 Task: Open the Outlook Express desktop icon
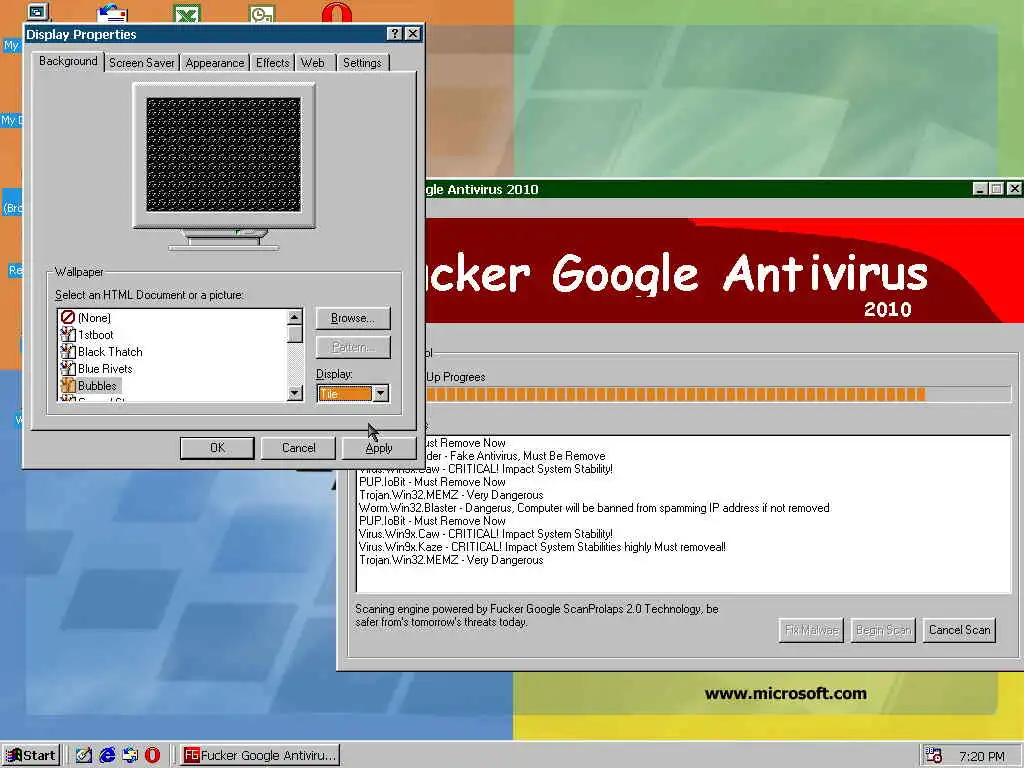112,13
